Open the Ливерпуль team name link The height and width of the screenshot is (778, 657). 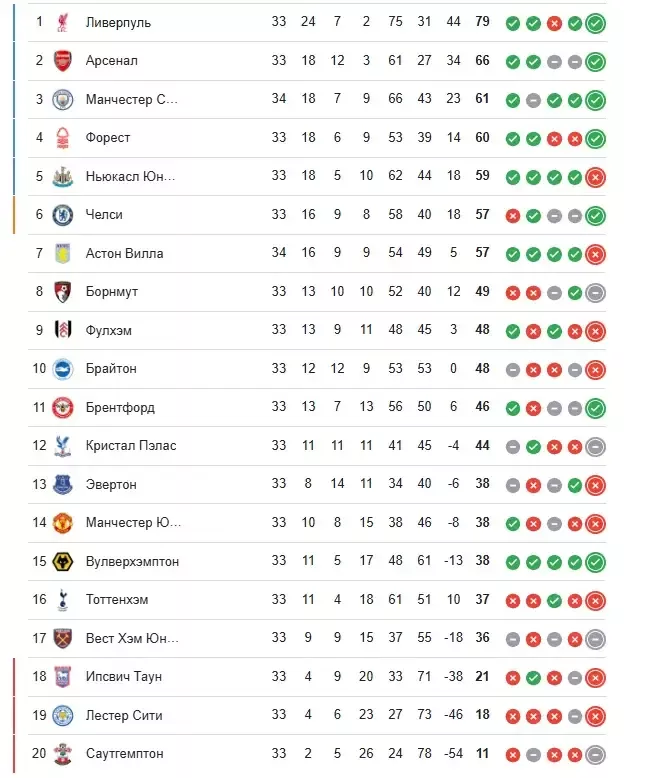pos(118,22)
